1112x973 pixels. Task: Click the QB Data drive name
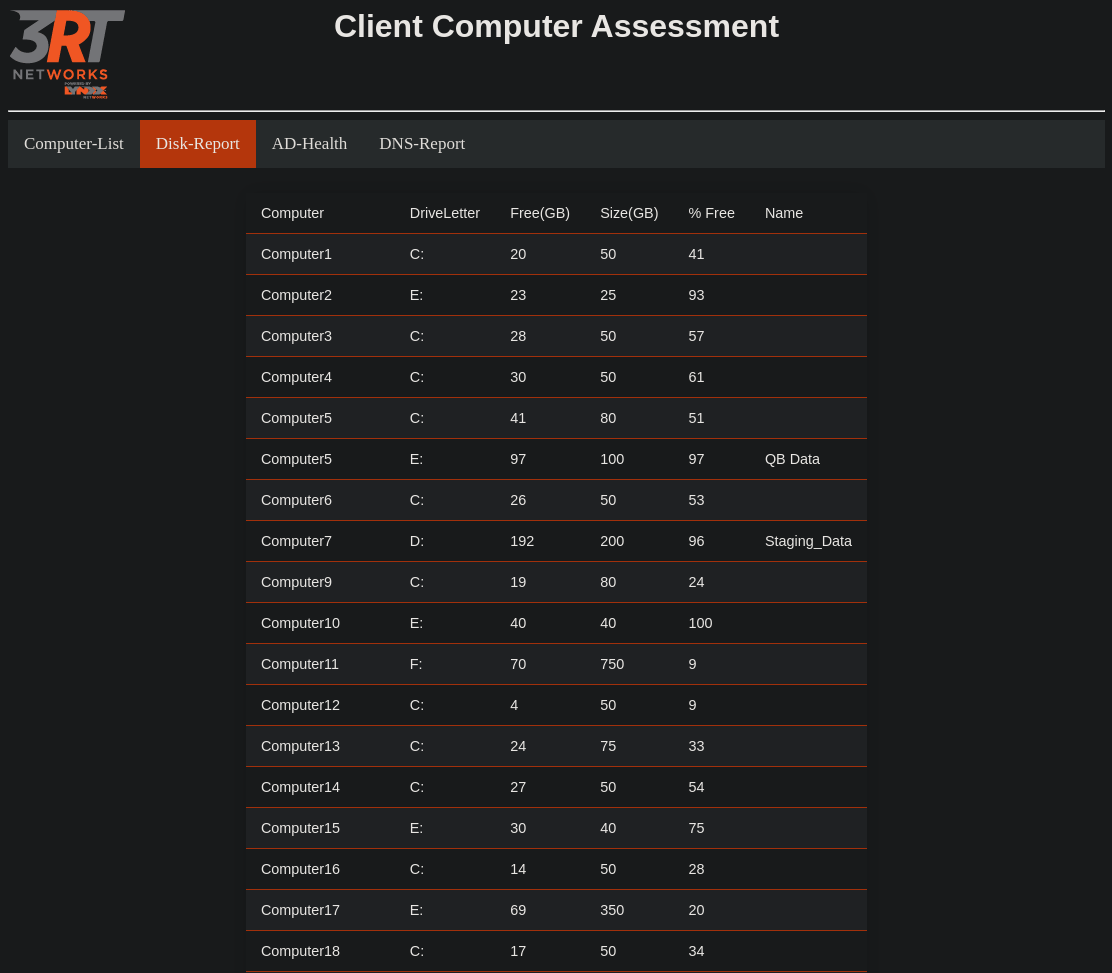coord(792,459)
